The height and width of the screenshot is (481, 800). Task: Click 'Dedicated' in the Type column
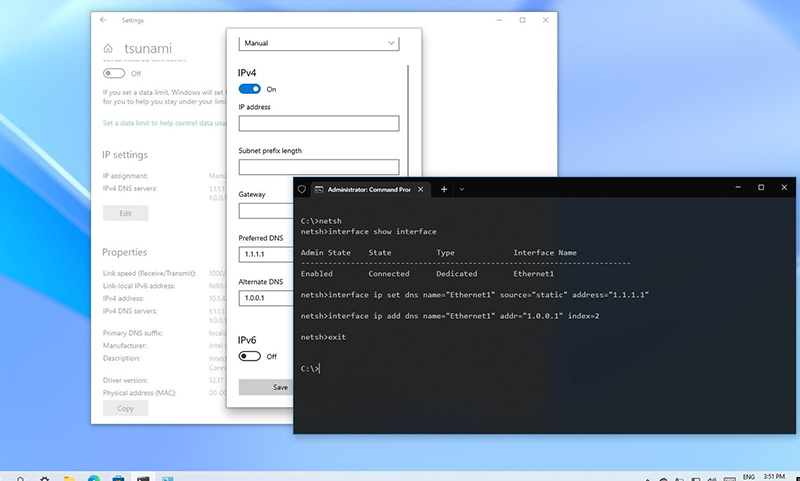[457, 273]
